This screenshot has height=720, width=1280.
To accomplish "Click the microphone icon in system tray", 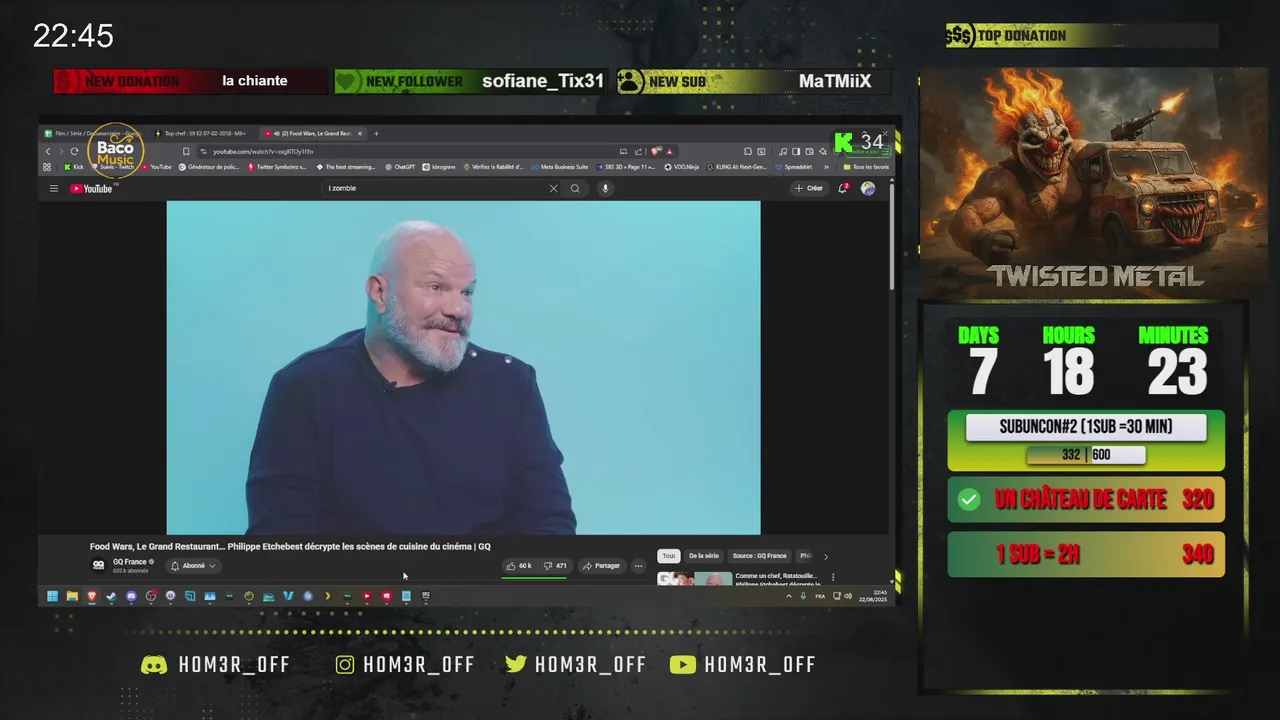I will click(x=803, y=596).
